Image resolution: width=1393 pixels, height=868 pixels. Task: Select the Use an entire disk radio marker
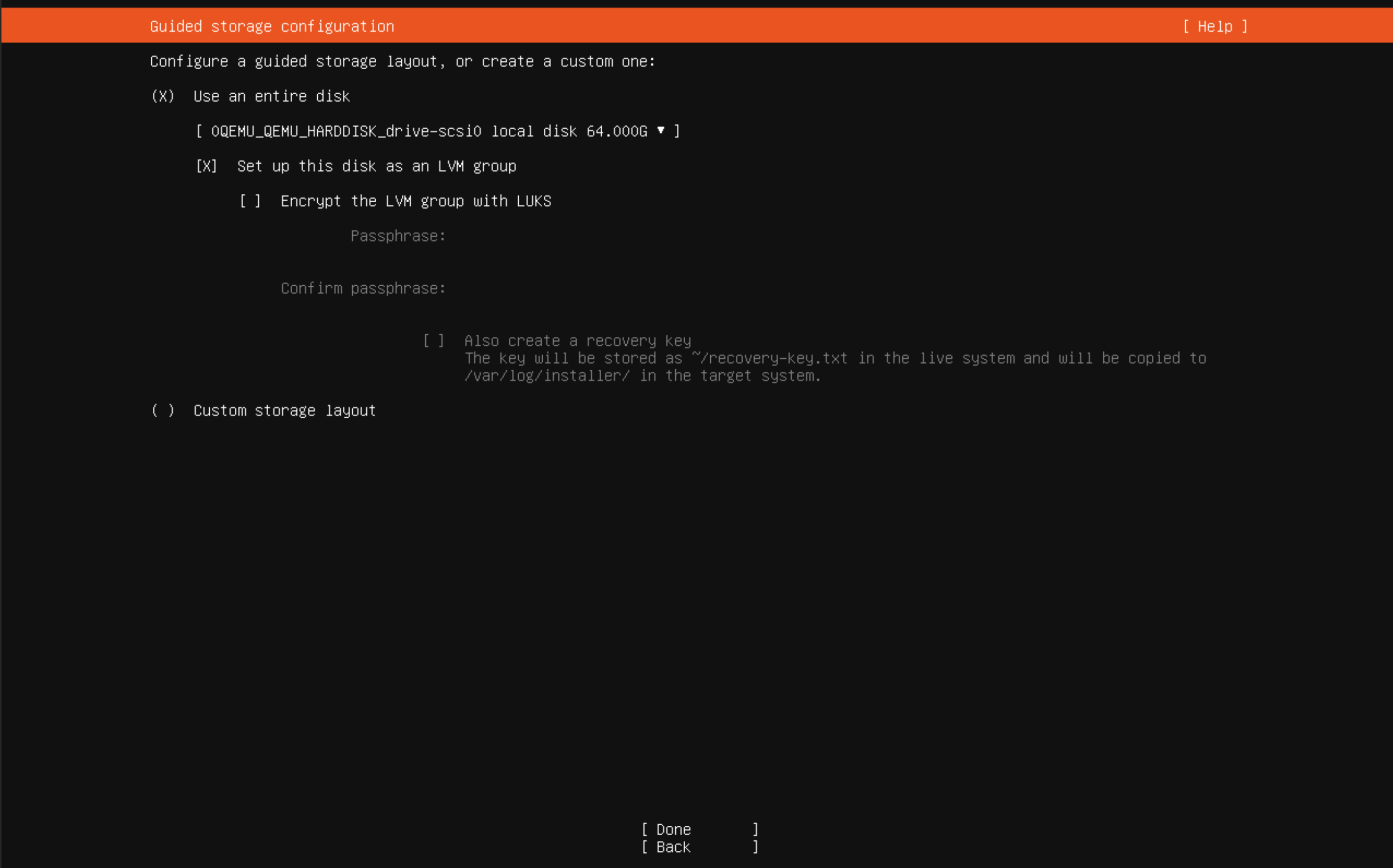tap(163, 96)
